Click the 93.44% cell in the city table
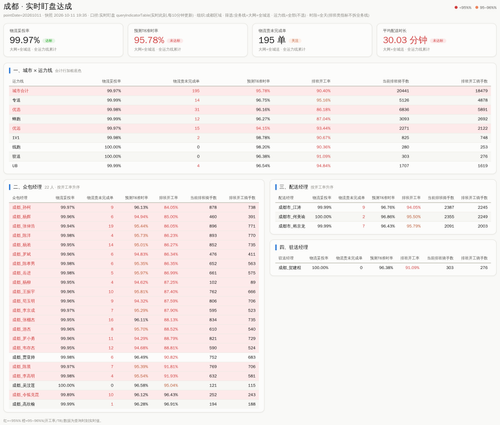 point(323,128)
